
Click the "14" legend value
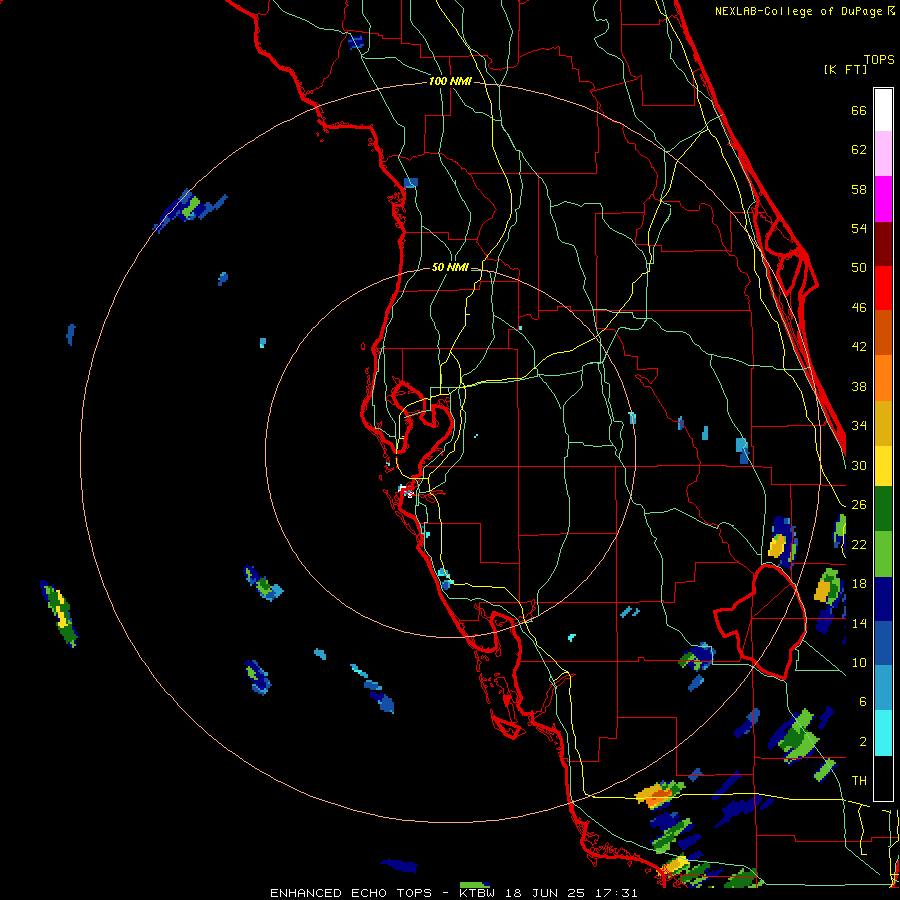click(x=859, y=623)
